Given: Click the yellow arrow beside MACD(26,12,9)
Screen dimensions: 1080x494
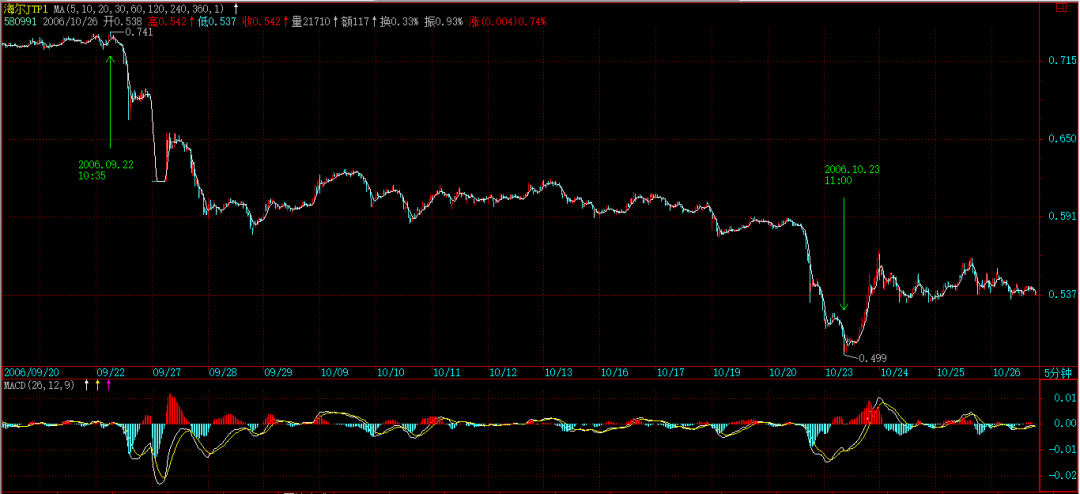Looking at the screenshot, I should (x=98, y=384).
